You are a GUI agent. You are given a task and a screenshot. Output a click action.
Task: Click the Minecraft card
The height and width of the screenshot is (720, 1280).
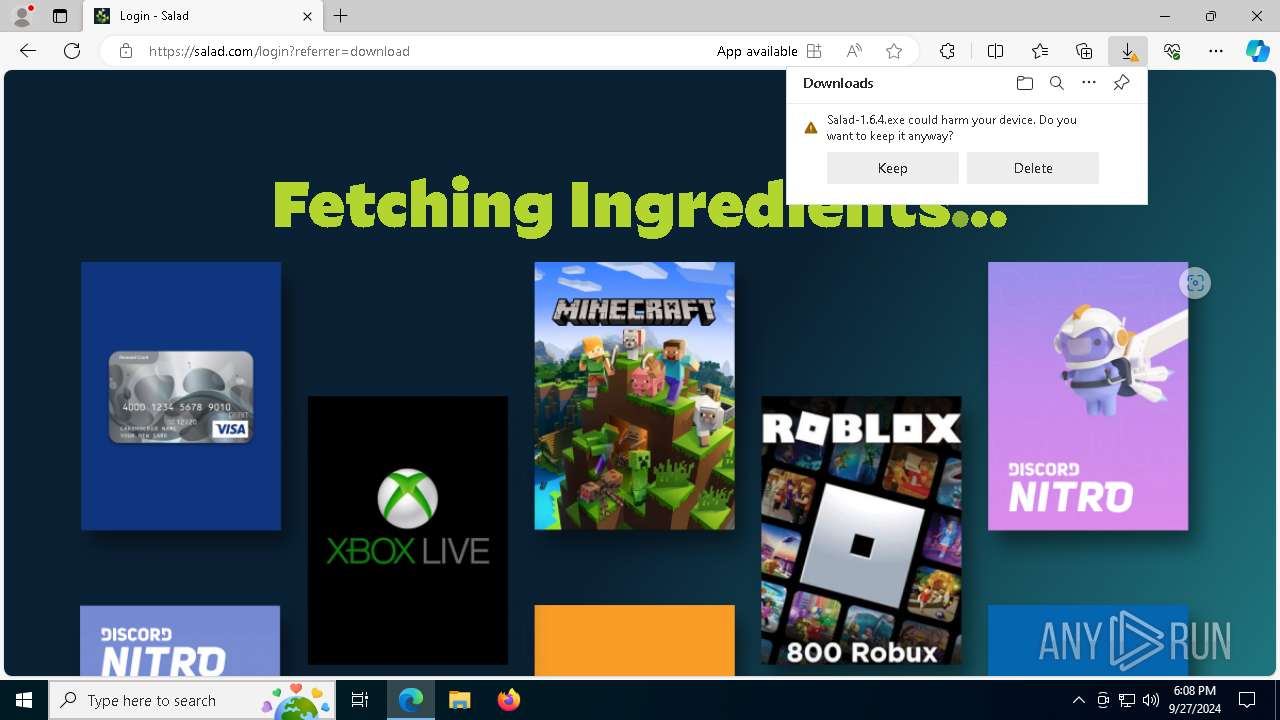coord(634,396)
